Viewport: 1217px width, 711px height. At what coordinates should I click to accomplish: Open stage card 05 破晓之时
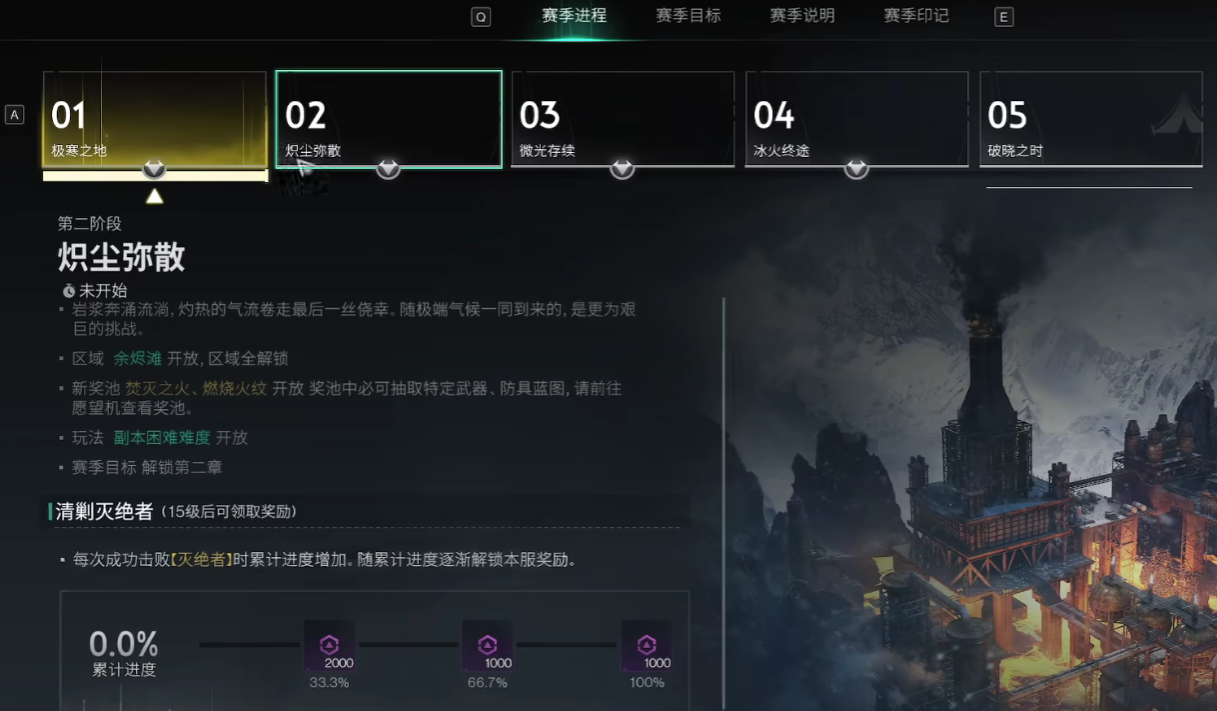pyautogui.click(x=1091, y=118)
